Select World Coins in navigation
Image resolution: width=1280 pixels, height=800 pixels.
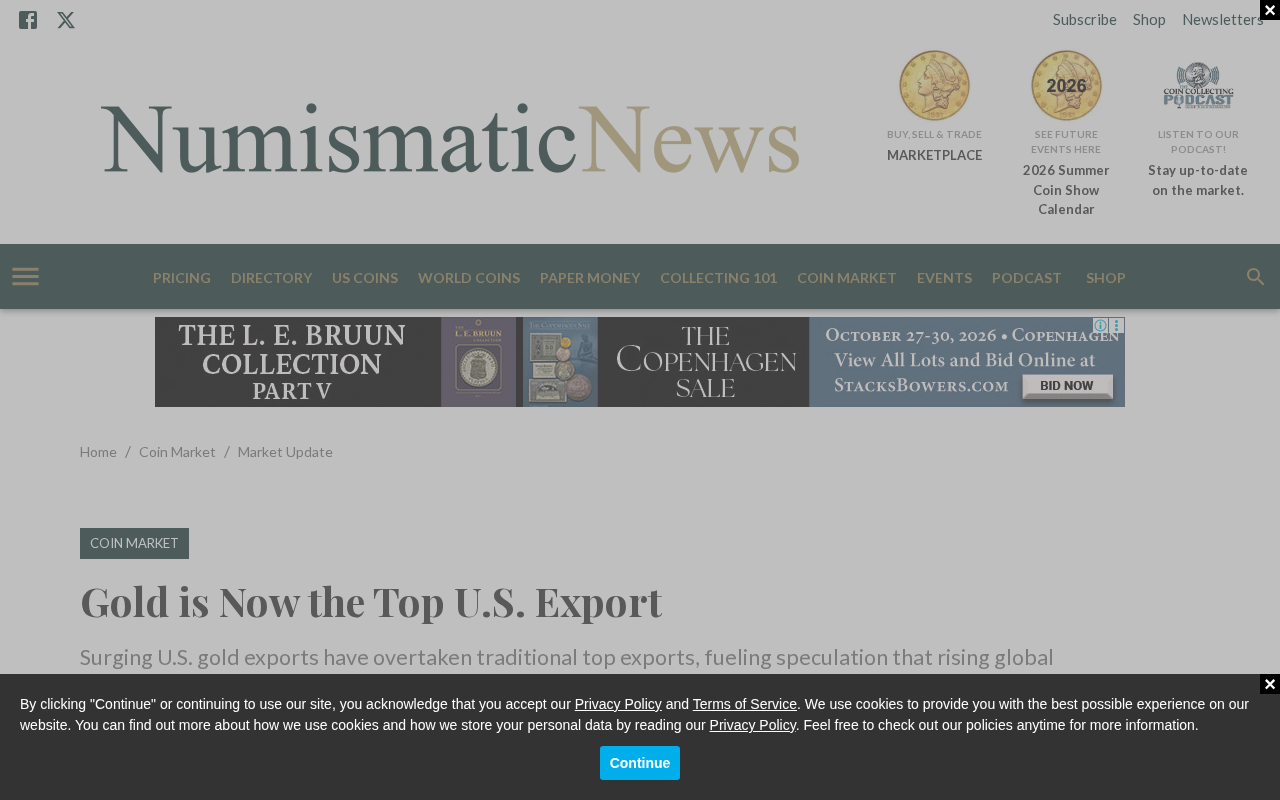[469, 278]
